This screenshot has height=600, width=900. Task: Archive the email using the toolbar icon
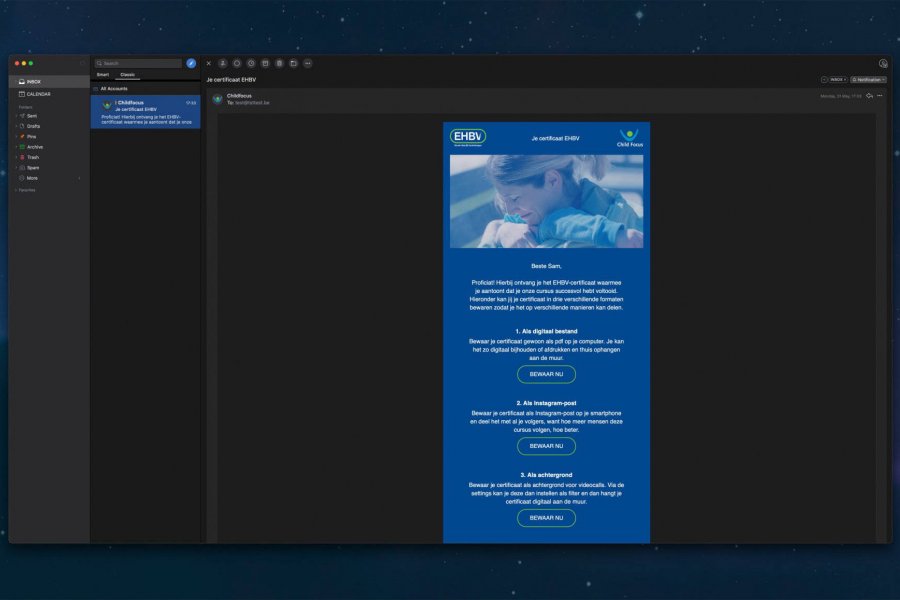click(265, 63)
